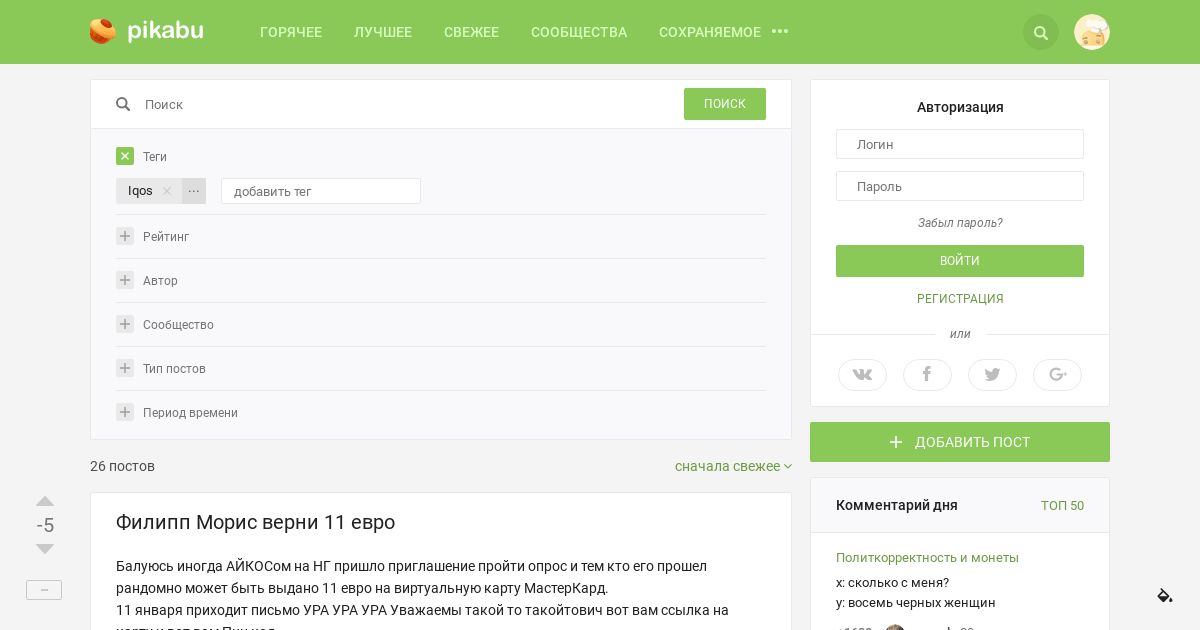This screenshot has height=630, width=1200.
Task: Click the Комментарий дня heading
Action: [x=897, y=505]
